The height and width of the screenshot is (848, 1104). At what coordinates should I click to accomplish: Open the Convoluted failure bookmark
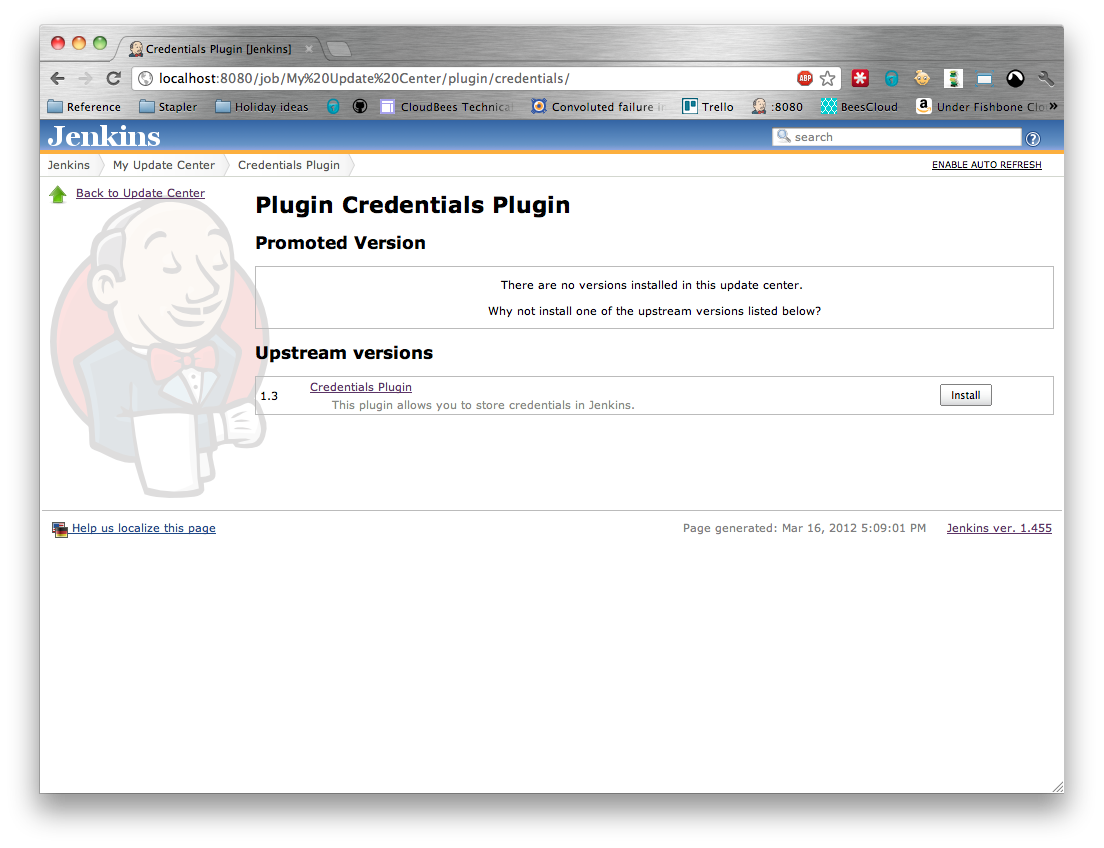coord(598,106)
